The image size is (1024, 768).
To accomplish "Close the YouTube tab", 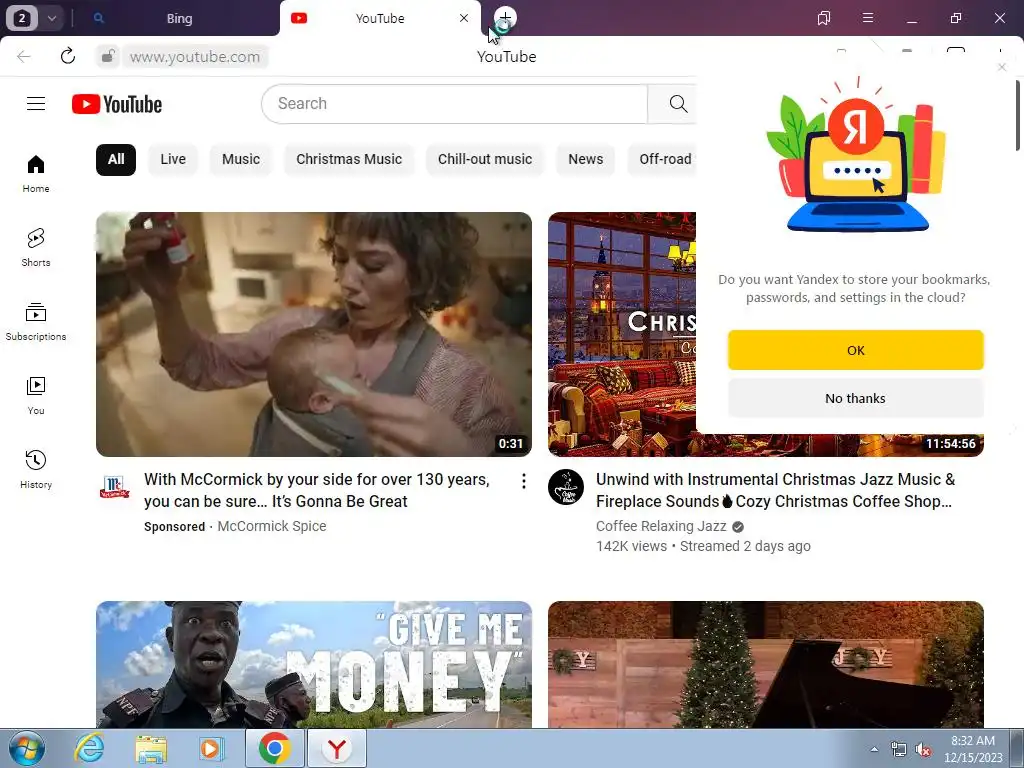I will coord(464,18).
